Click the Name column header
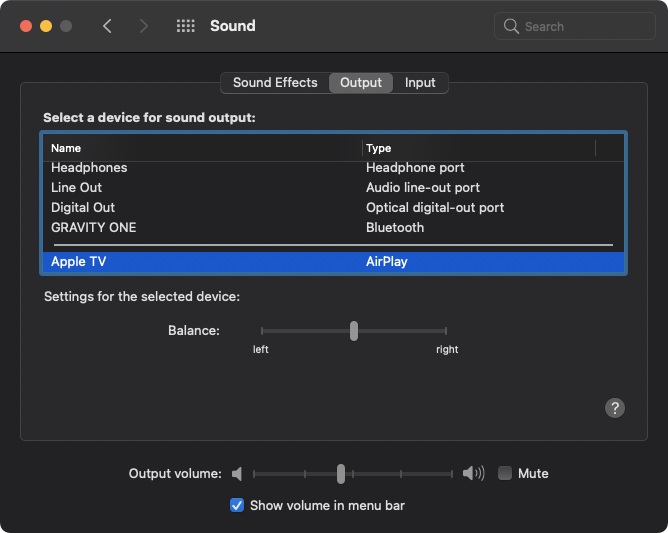The height and width of the screenshot is (533, 668). (x=202, y=148)
